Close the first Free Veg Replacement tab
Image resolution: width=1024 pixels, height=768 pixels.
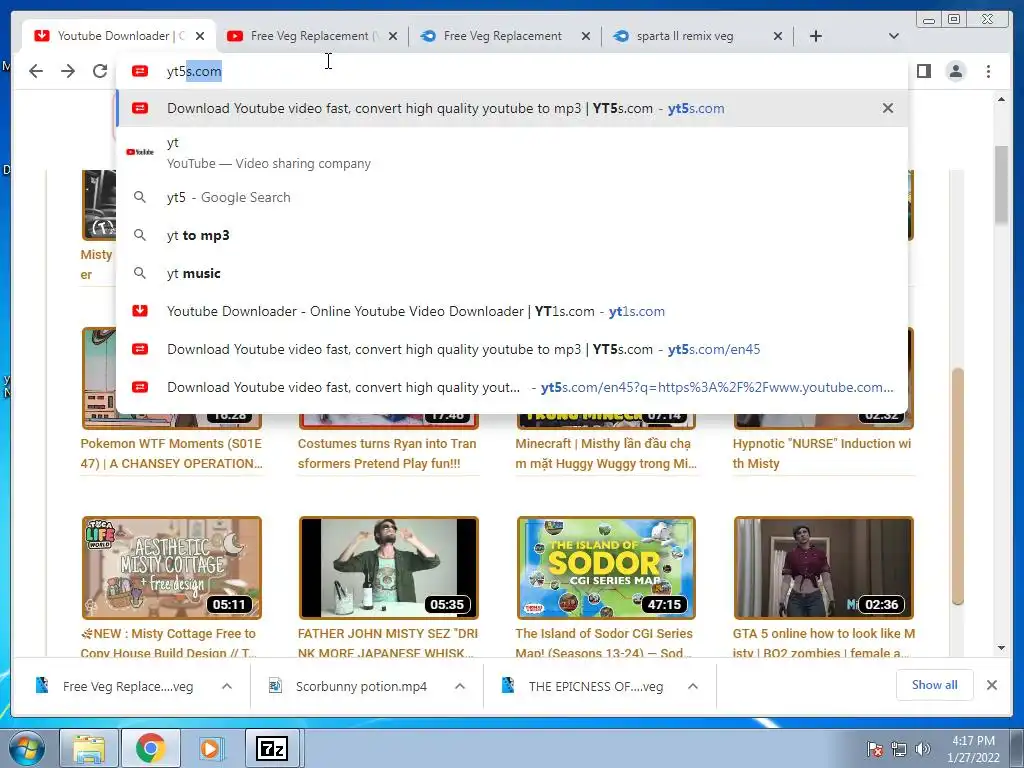(x=392, y=36)
